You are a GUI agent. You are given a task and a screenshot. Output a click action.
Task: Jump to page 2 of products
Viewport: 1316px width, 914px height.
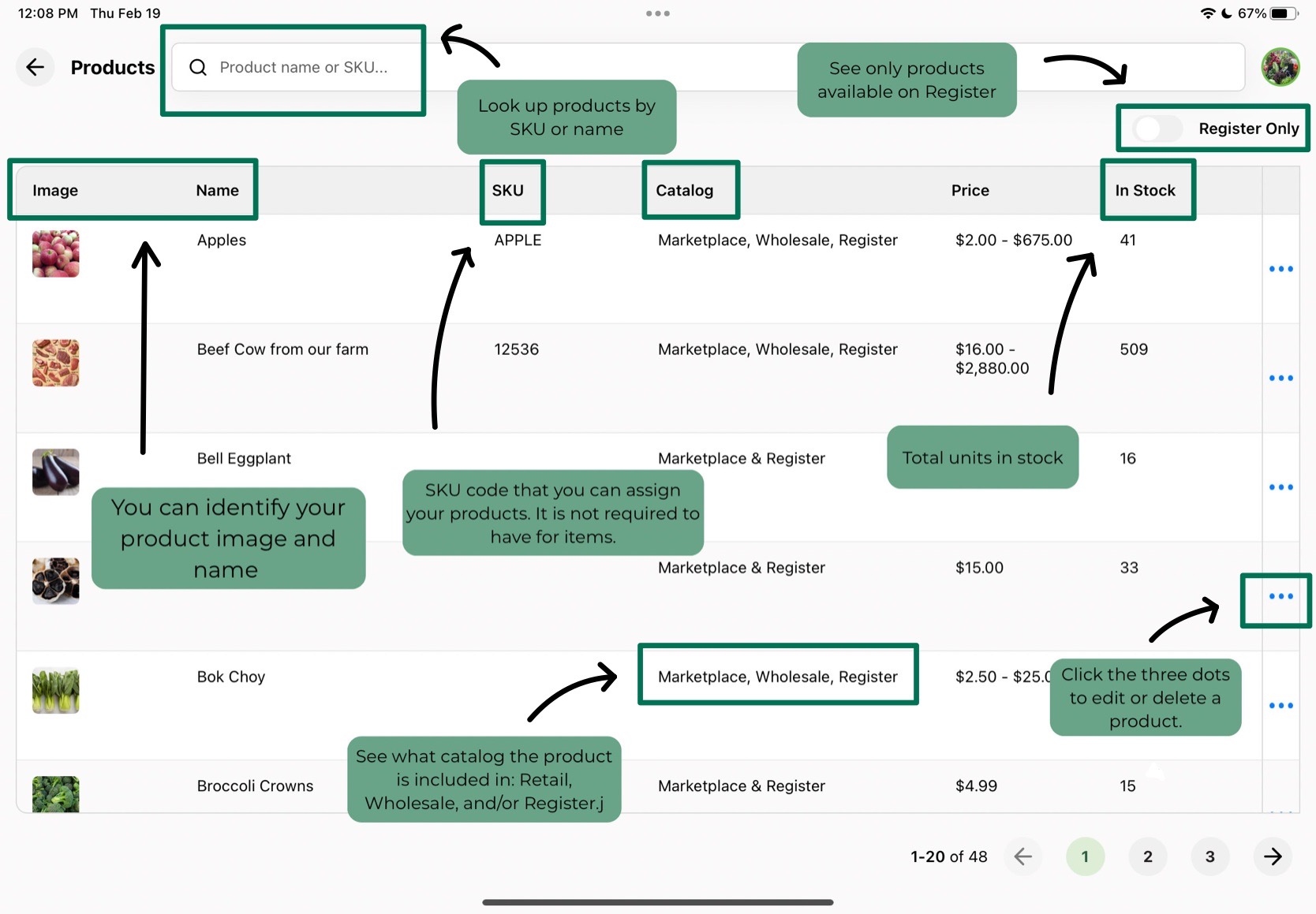(x=1147, y=856)
